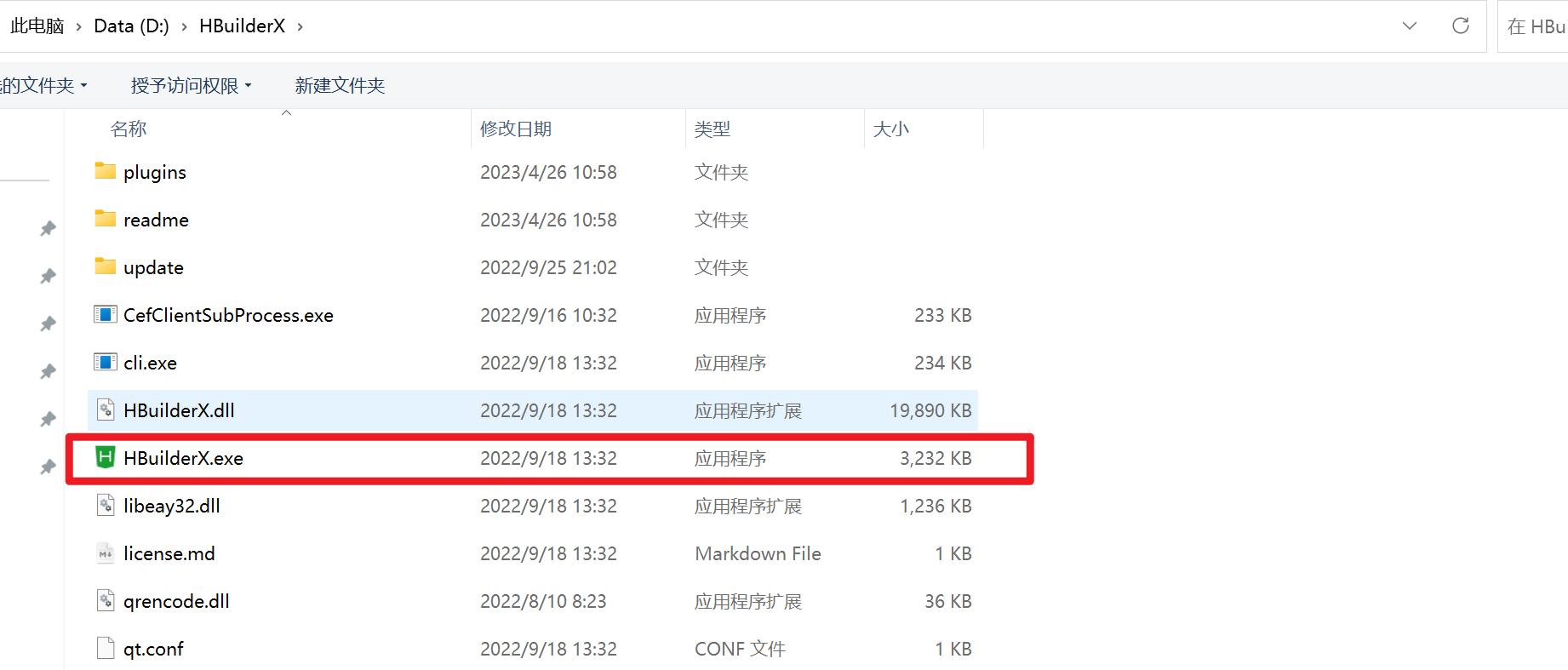Image resolution: width=1568 pixels, height=670 pixels.
Task: Click the update folder icon
Action: click(x=106, y=266)
